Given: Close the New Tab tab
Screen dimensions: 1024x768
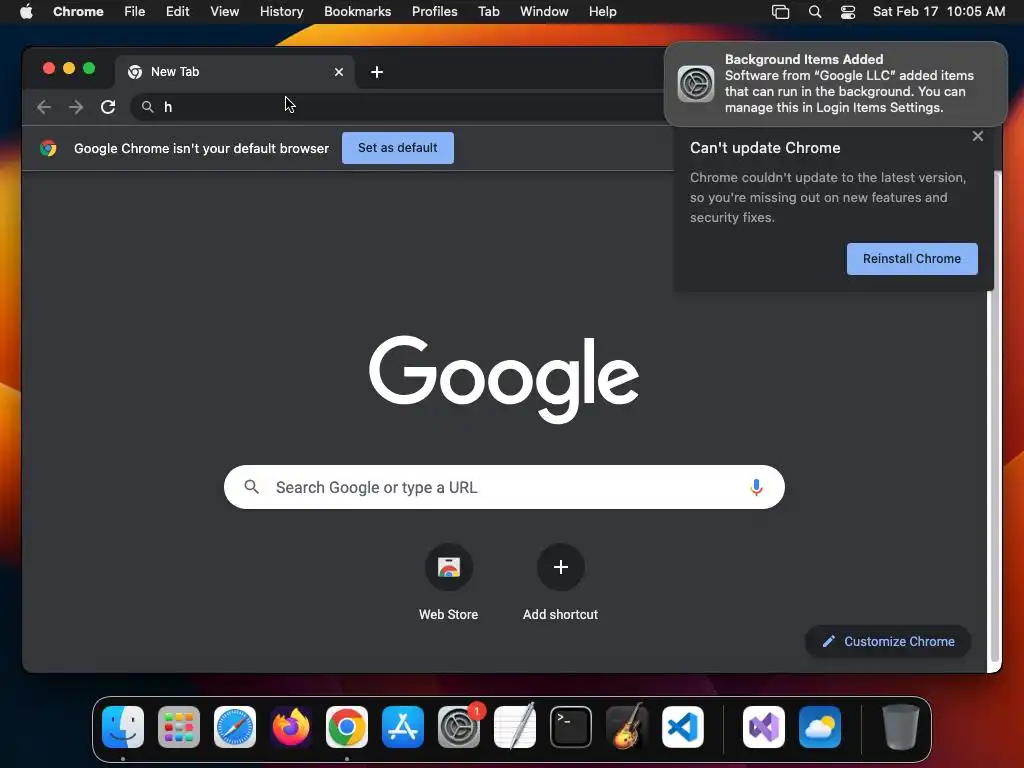Looking at the screenshot, I should pos(339,72).
